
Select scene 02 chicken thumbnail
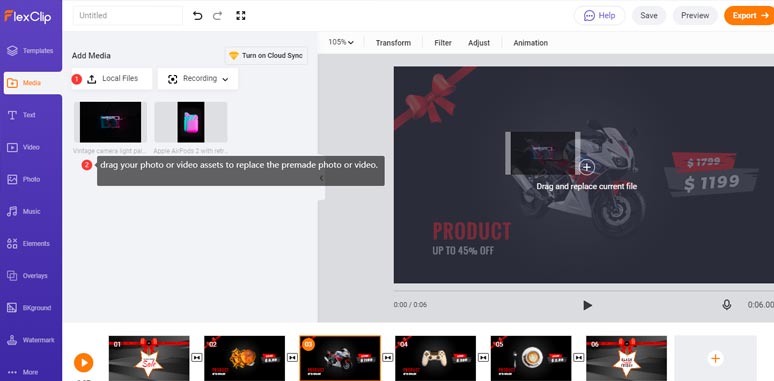244,358
